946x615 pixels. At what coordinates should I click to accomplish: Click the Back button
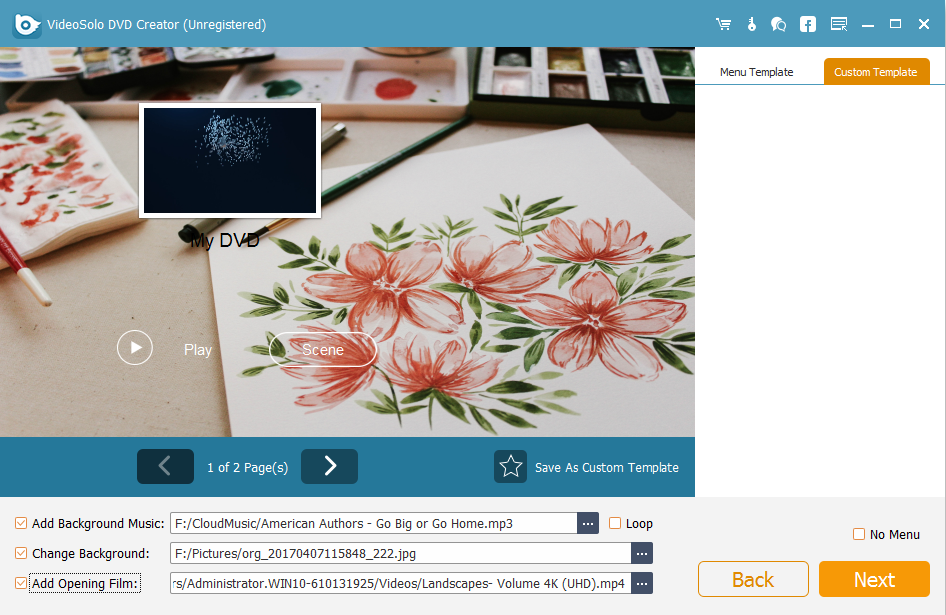click(753, 579)
